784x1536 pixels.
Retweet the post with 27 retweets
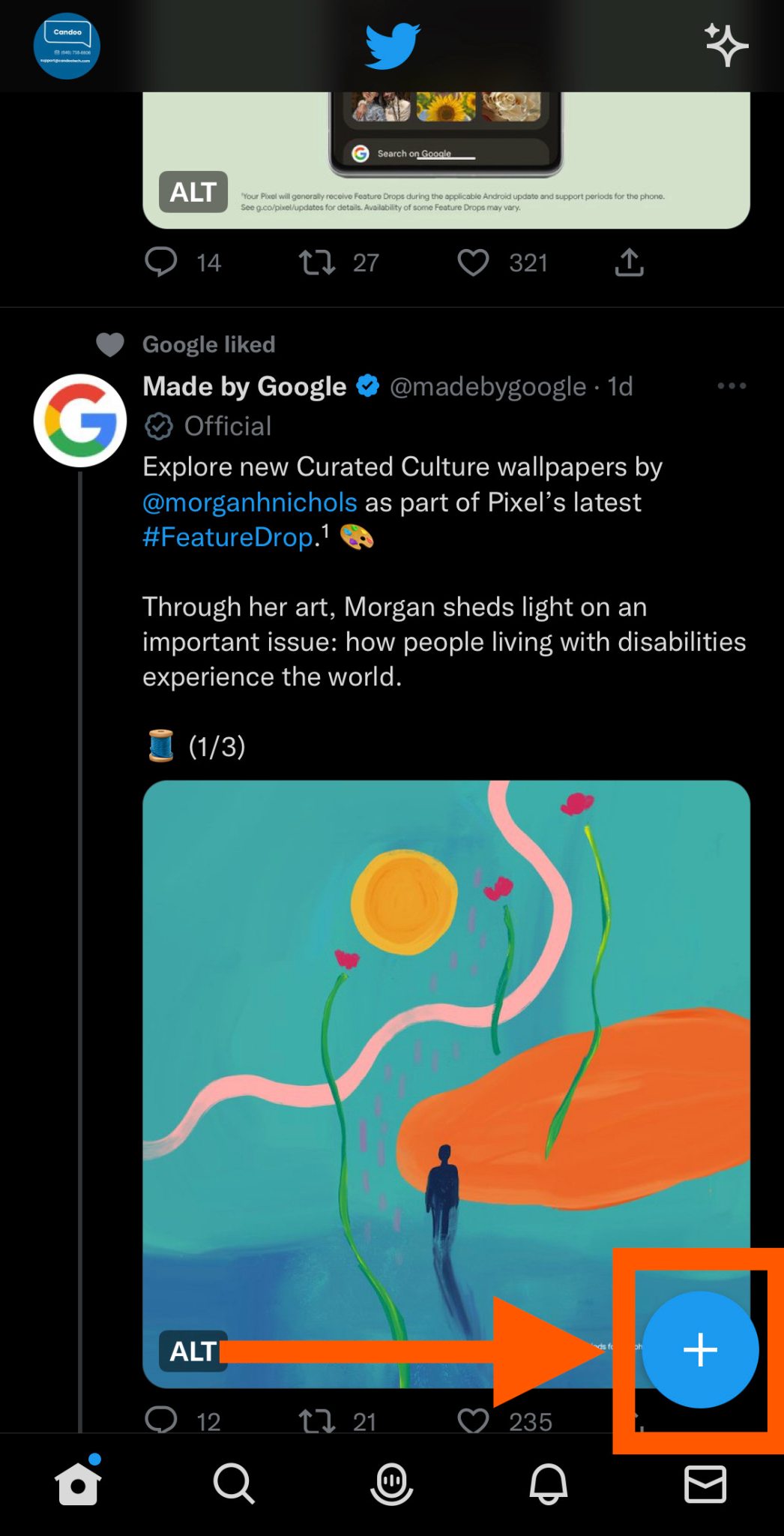(x=317, y=262)
